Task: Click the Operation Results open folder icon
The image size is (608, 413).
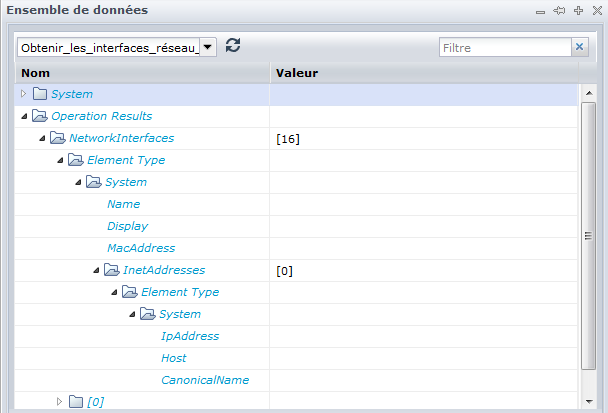Action: (40, 116)
